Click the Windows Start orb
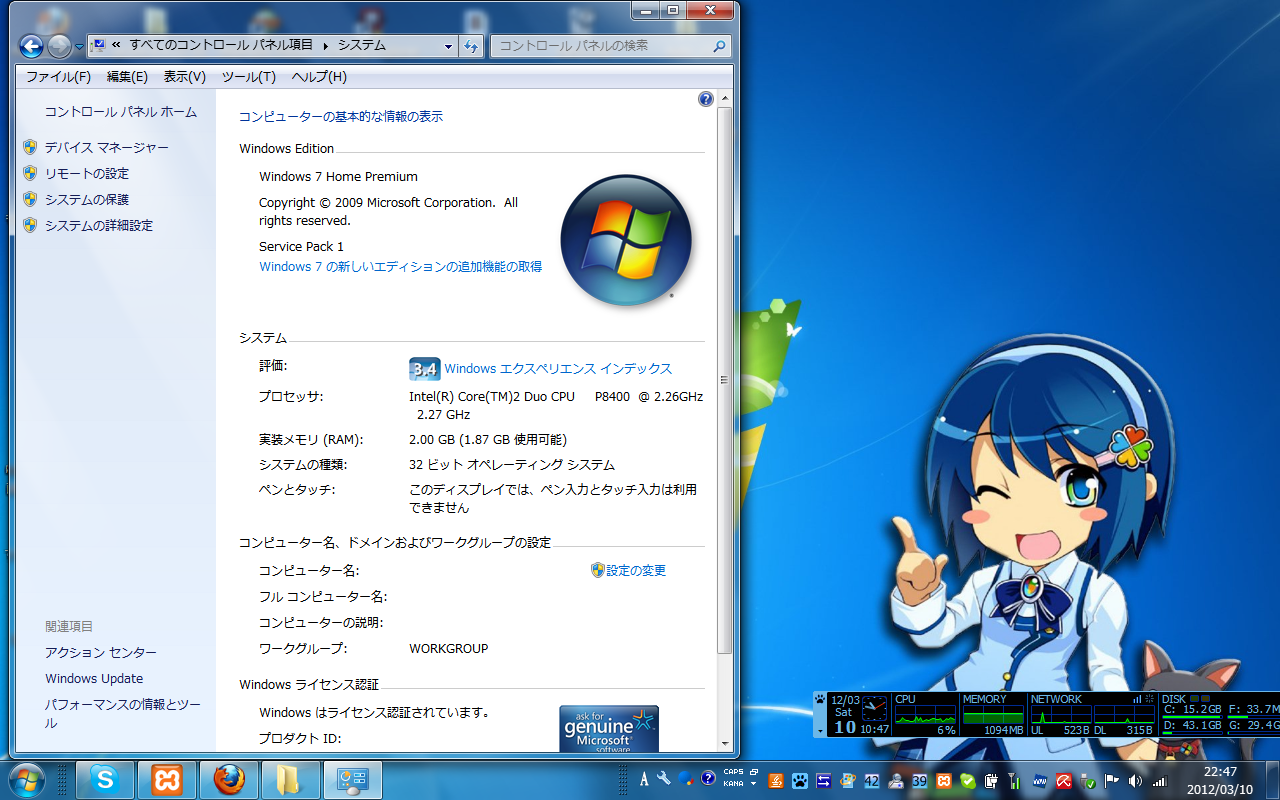Viewport: 1280px width, 800px height. 26,779
